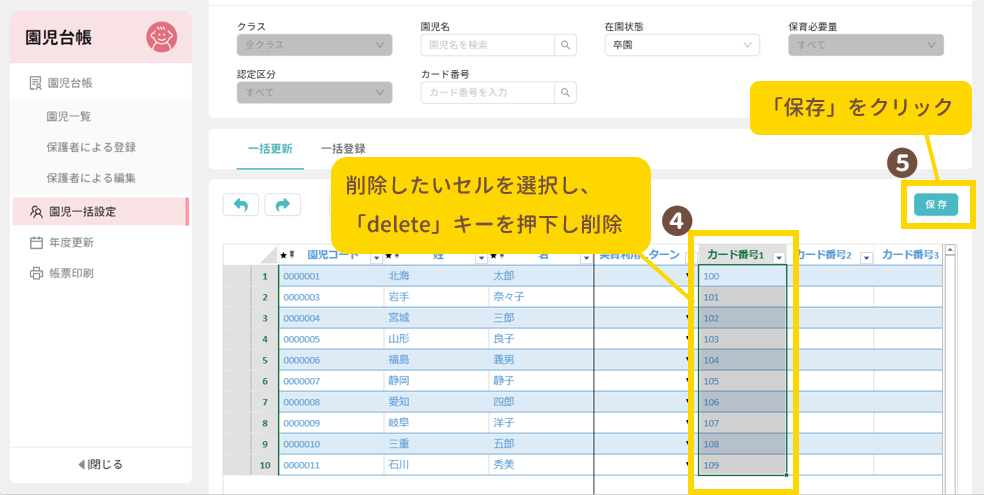Image resolution: width=984 pixels, height=495 pixels.
Task: Open filter dropdown on カード番号2 column
Action: click(x=866, y=257)
